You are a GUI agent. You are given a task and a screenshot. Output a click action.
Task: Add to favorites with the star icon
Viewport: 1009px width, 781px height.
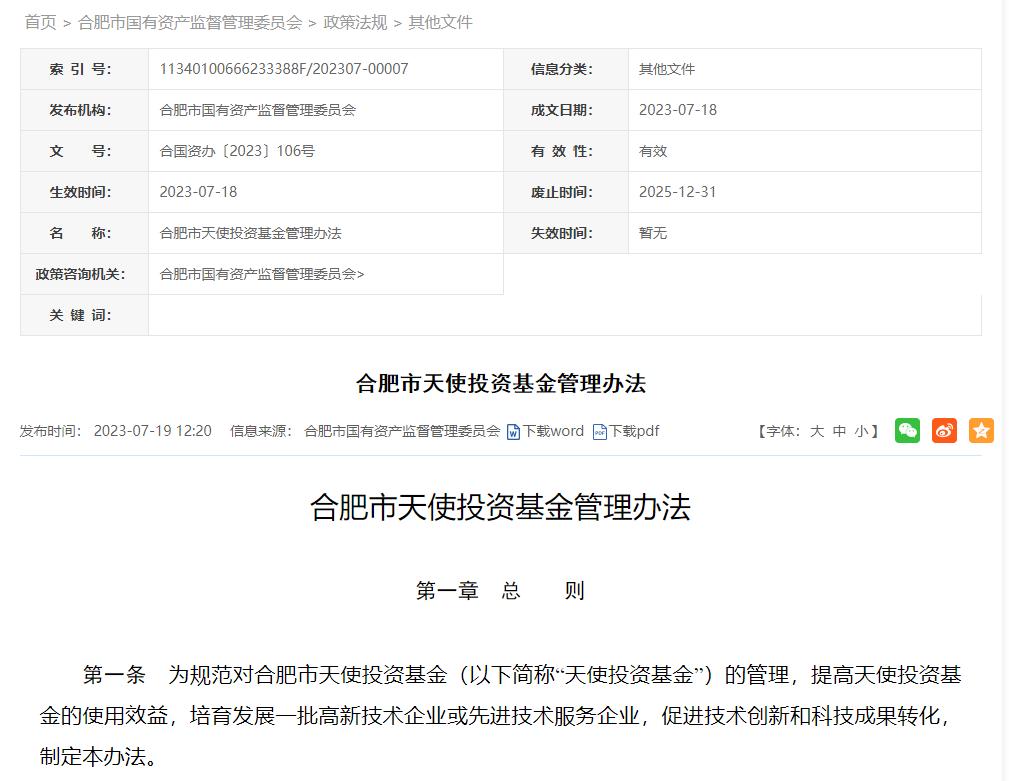[981, 431]
